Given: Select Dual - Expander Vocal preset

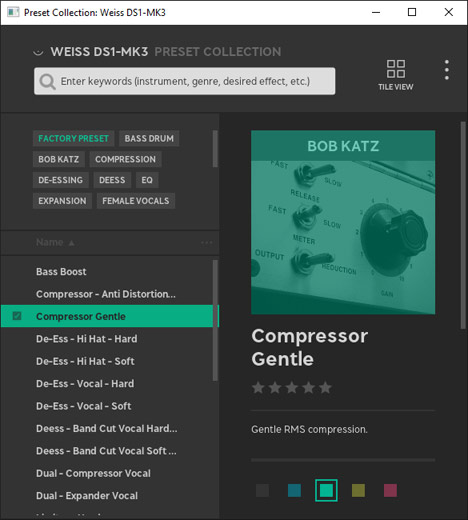Looking at the screenshot, I should [107, 495].
